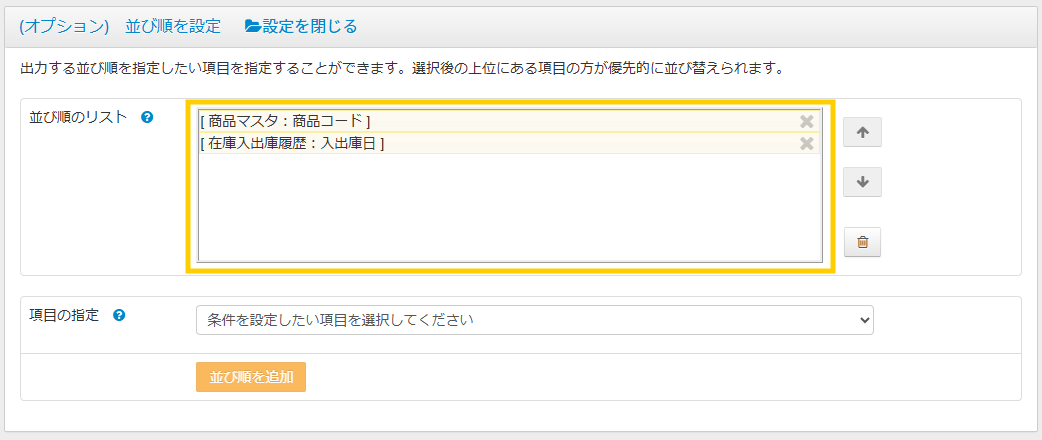
Task: Show help for 並び順のリスト
Action: point(147,117)
